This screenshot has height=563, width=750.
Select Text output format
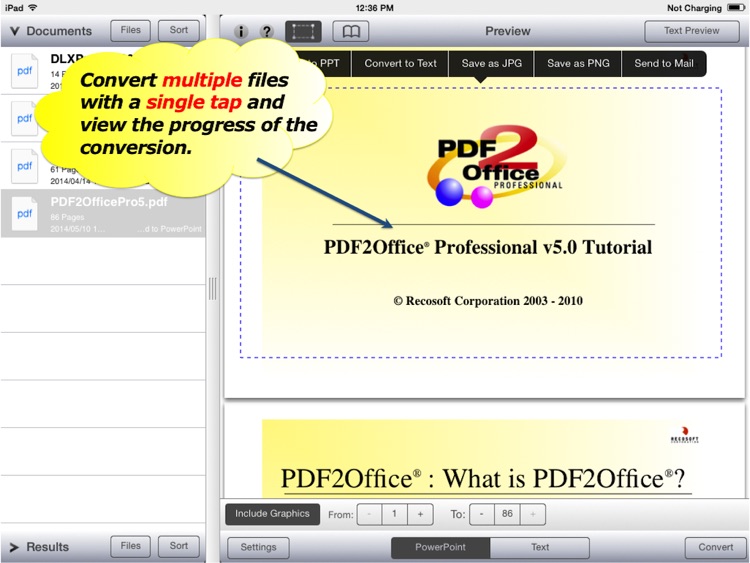(540, 548)
